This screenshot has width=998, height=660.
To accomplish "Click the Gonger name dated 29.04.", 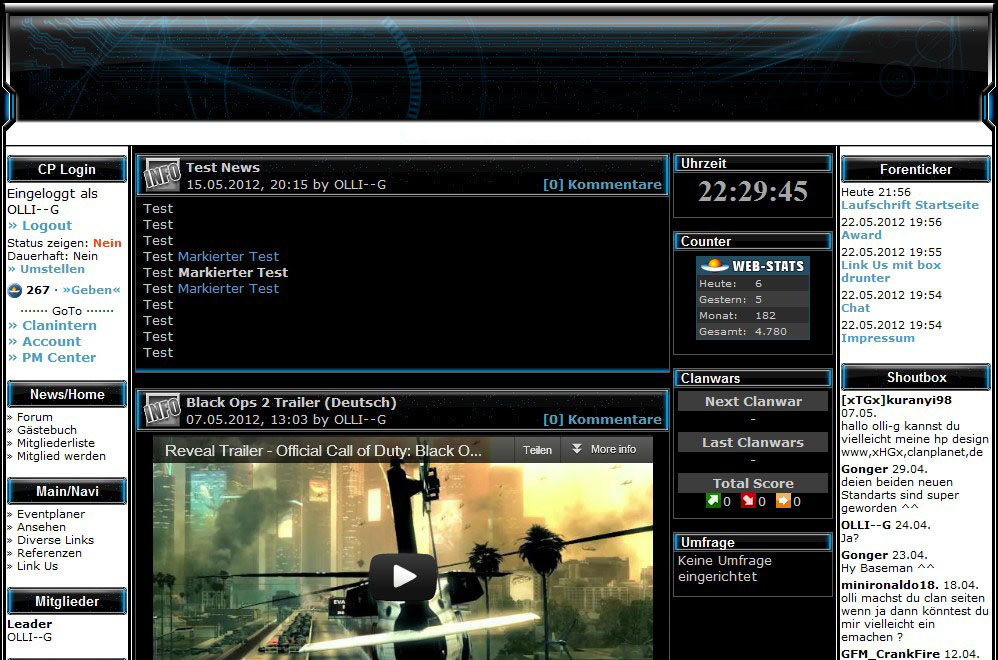I will coord(864,469).
